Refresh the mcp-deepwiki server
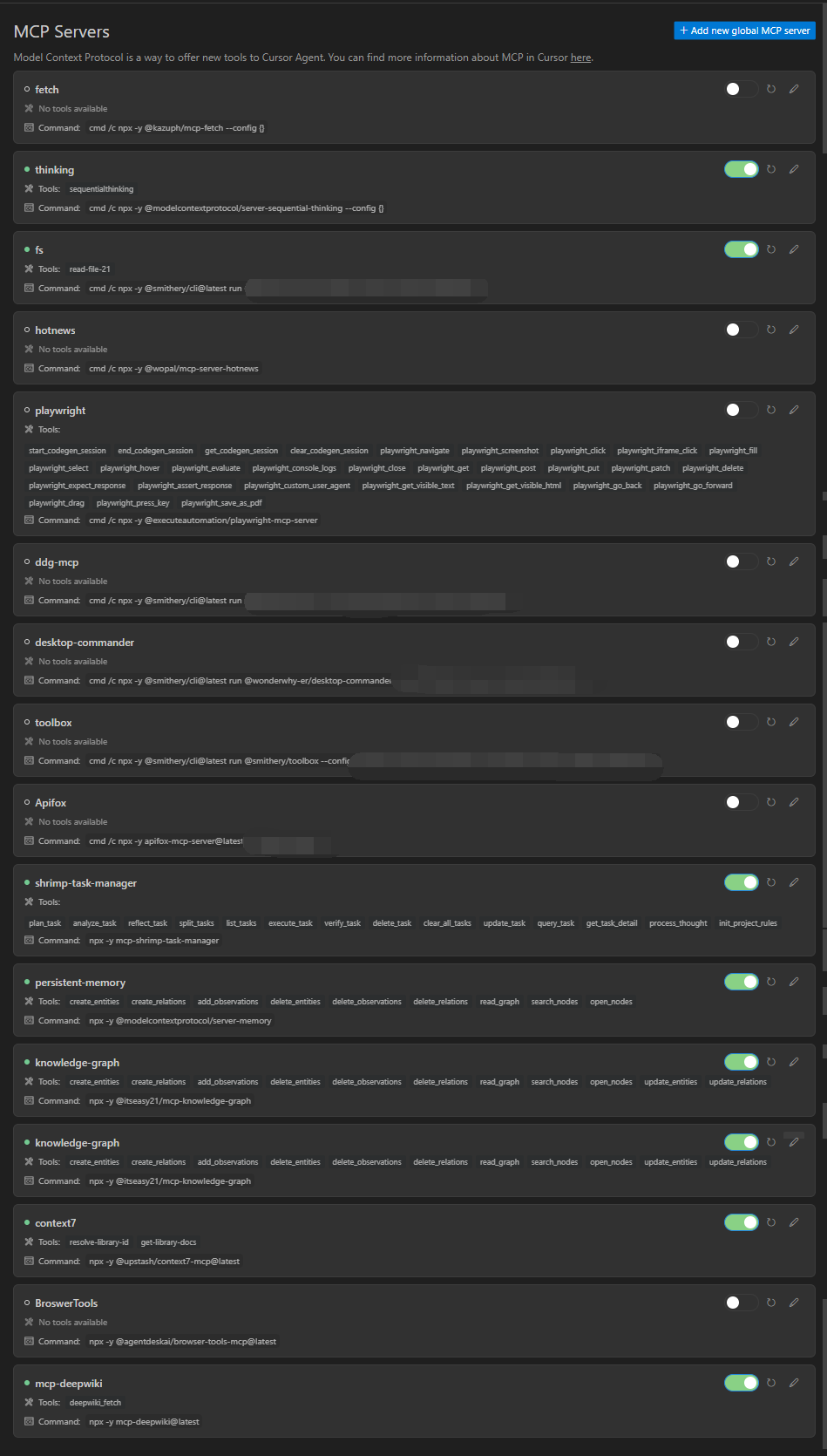The width and height of the screenshot is (827, 1456). [x=771, y=1383]
